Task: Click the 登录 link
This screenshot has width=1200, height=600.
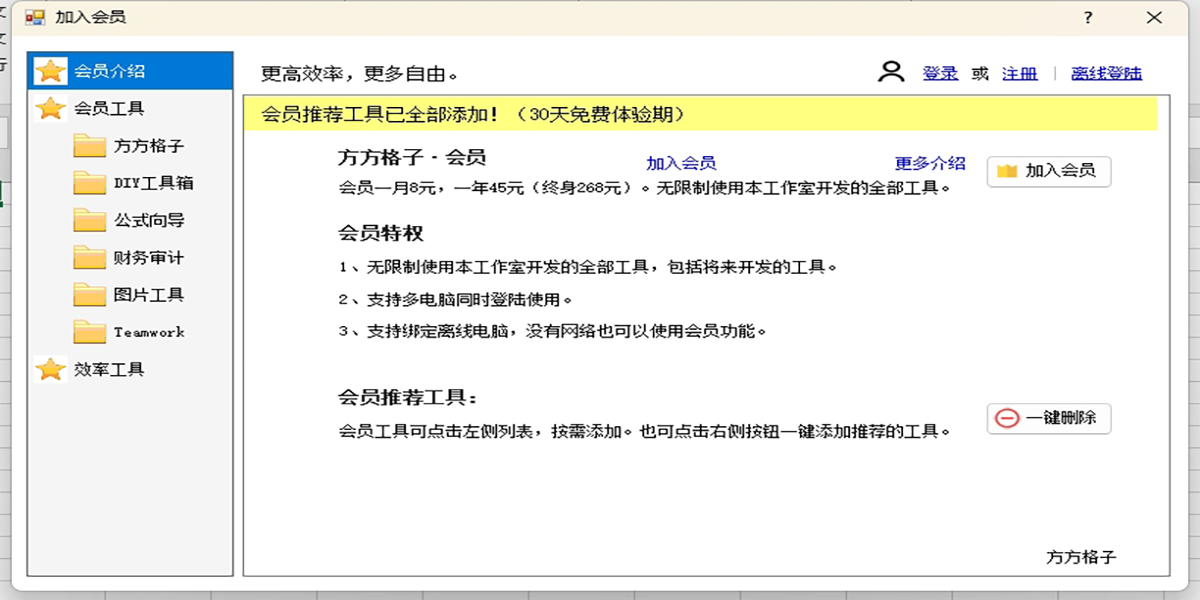Action: [940, 73]
